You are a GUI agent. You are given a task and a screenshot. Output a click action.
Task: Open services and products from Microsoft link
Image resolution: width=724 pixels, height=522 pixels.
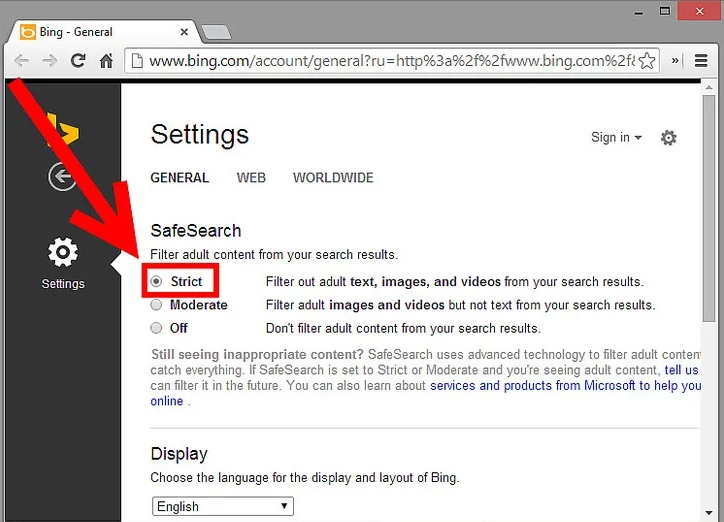coord(565,385)
